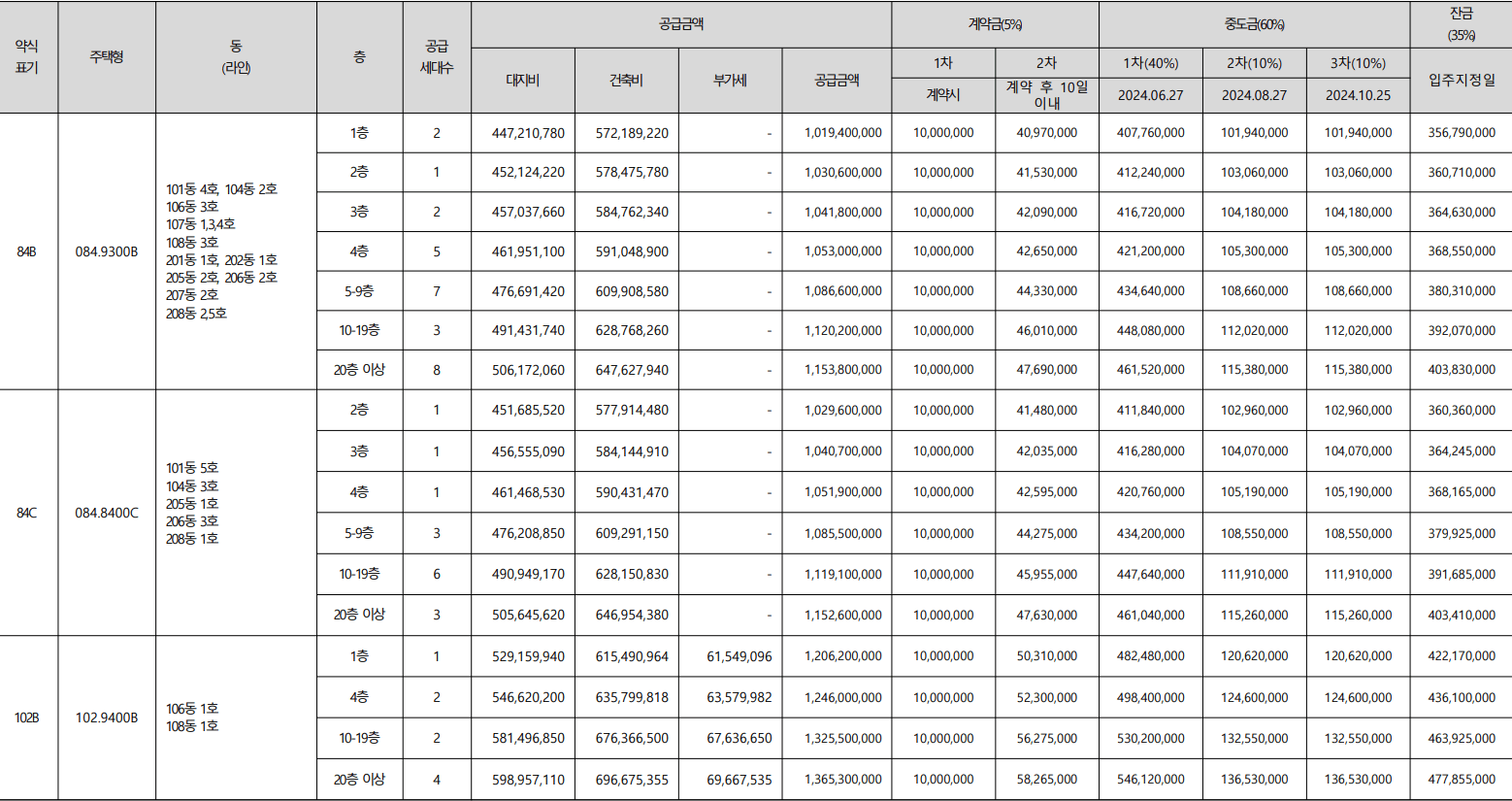Click balance amount 356,790,000
1512x801 pixels.
pos(1462,133)
